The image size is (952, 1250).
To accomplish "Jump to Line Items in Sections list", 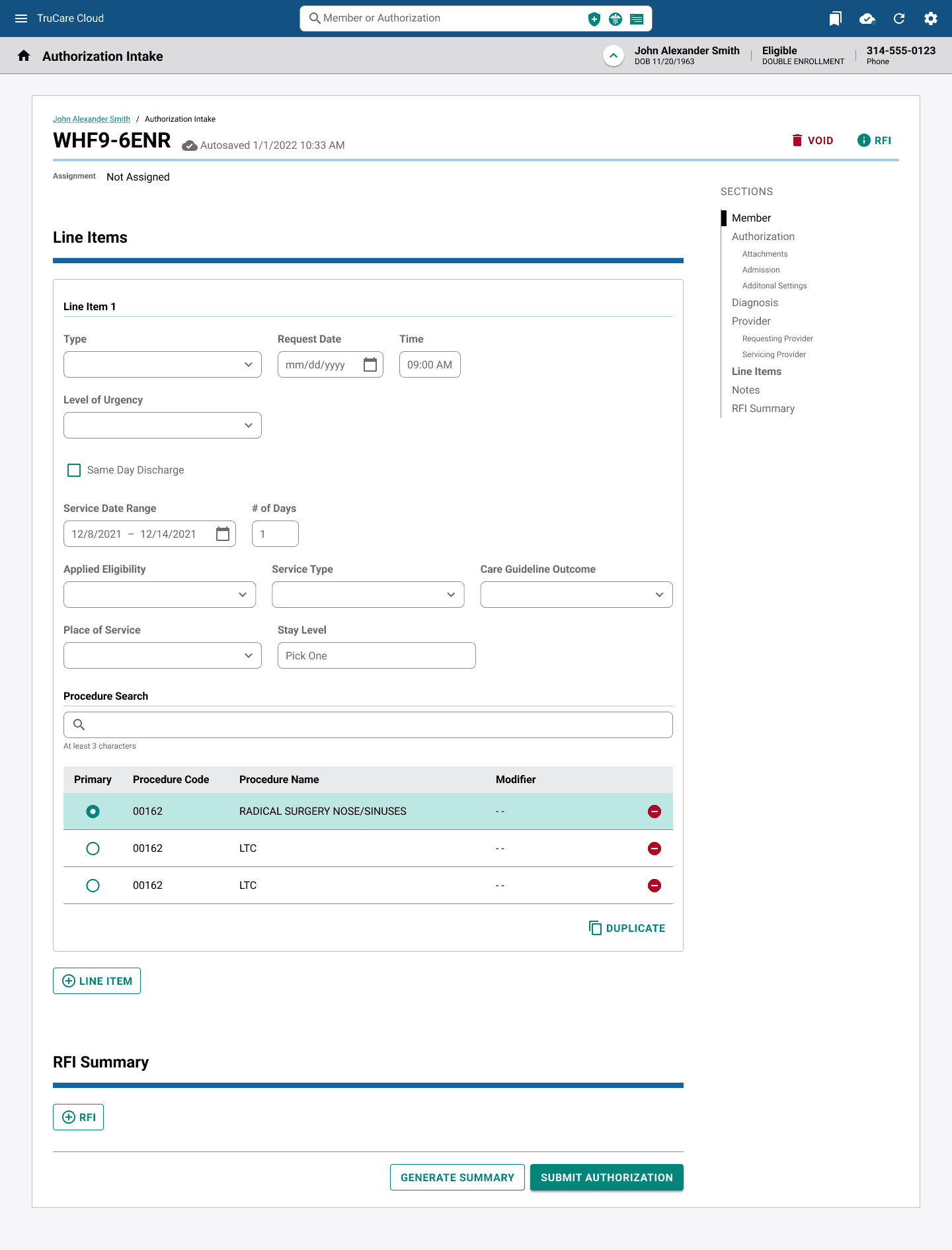I will click(756, 372).
